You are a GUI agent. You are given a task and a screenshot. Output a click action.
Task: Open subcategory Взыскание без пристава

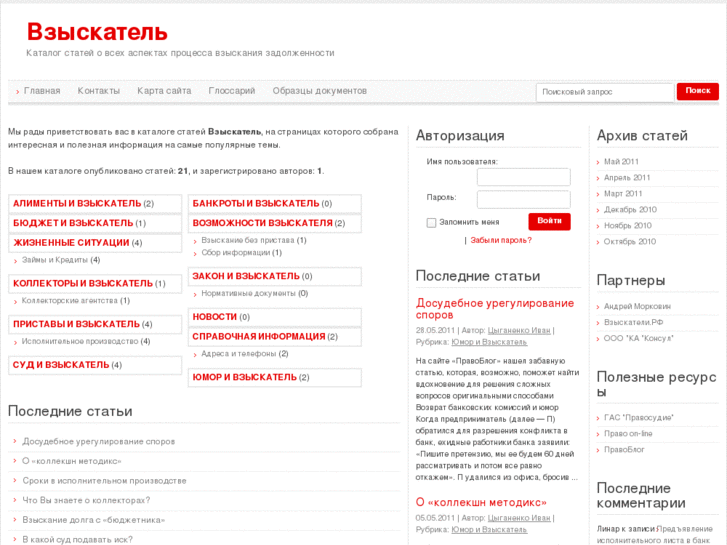pos(248,240)
